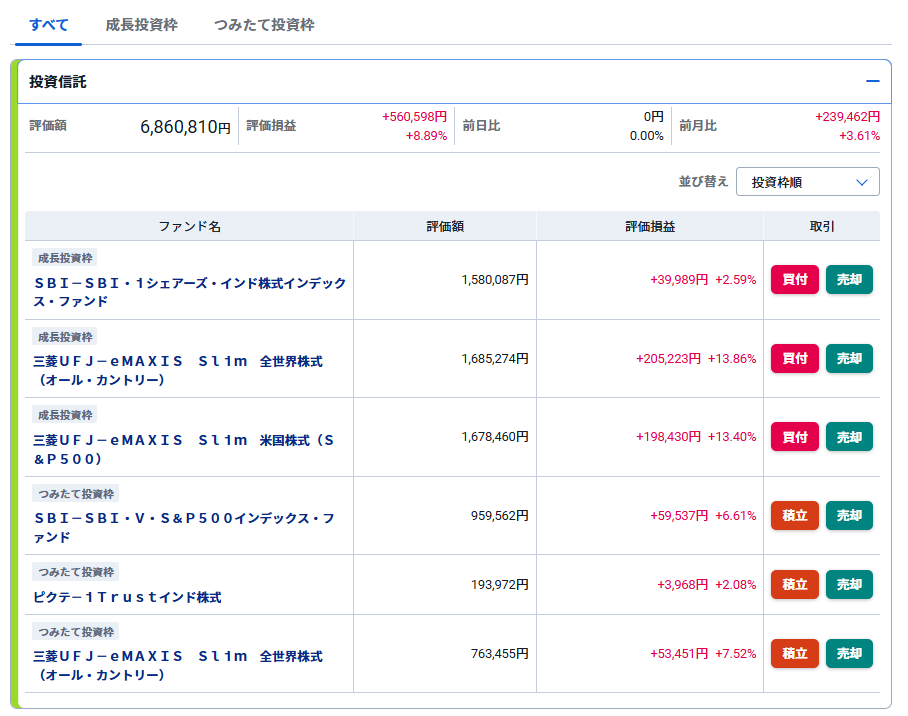Click the ファンド名 column header

189,226
